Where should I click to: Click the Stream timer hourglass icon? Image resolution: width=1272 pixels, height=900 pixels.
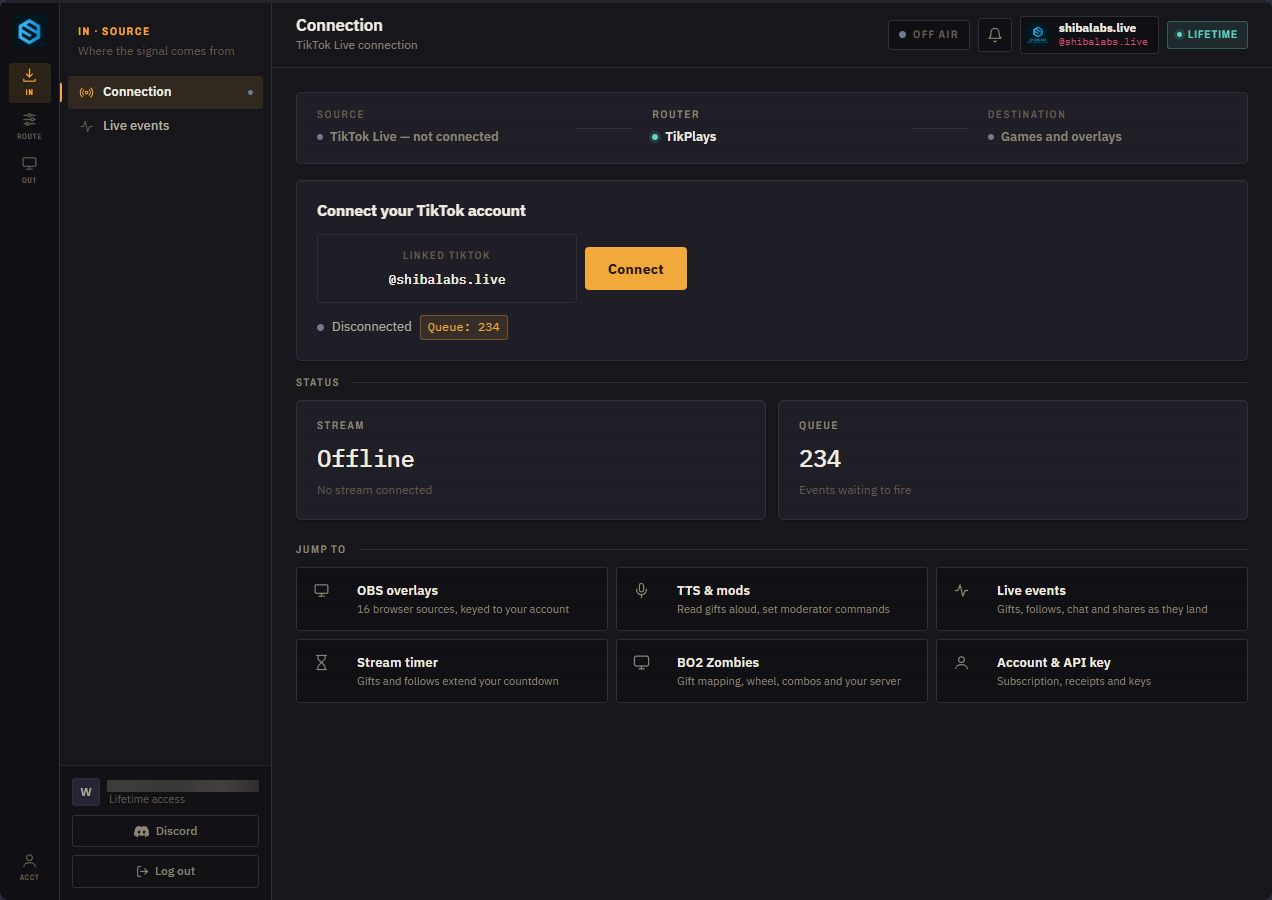tap(321, 662)
